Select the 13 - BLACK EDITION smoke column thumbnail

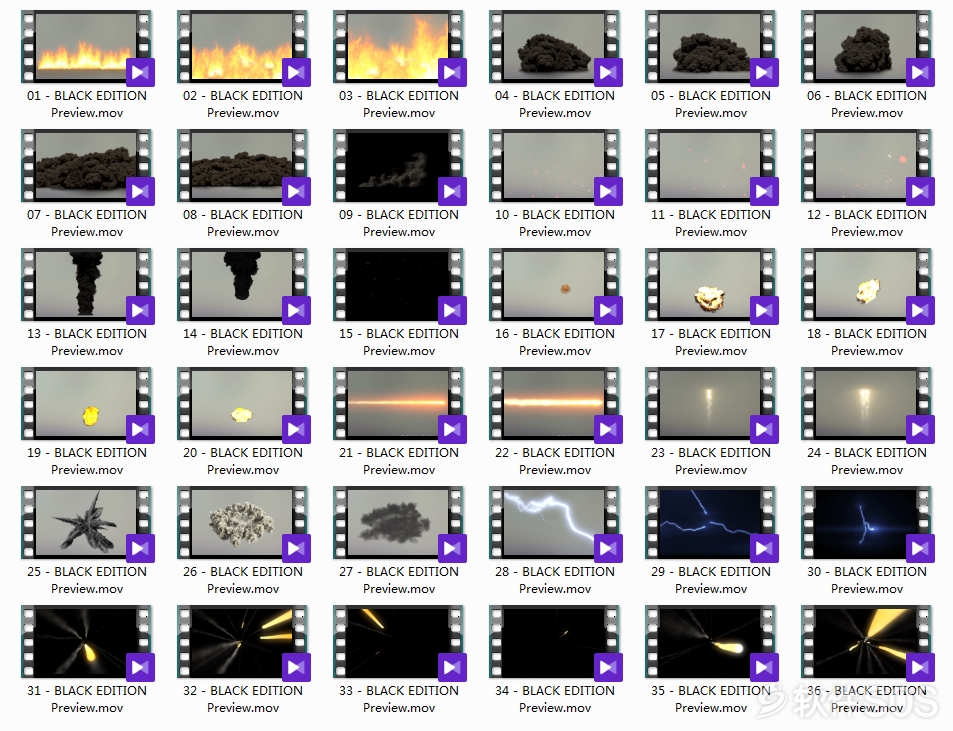[x=86, y=284]
